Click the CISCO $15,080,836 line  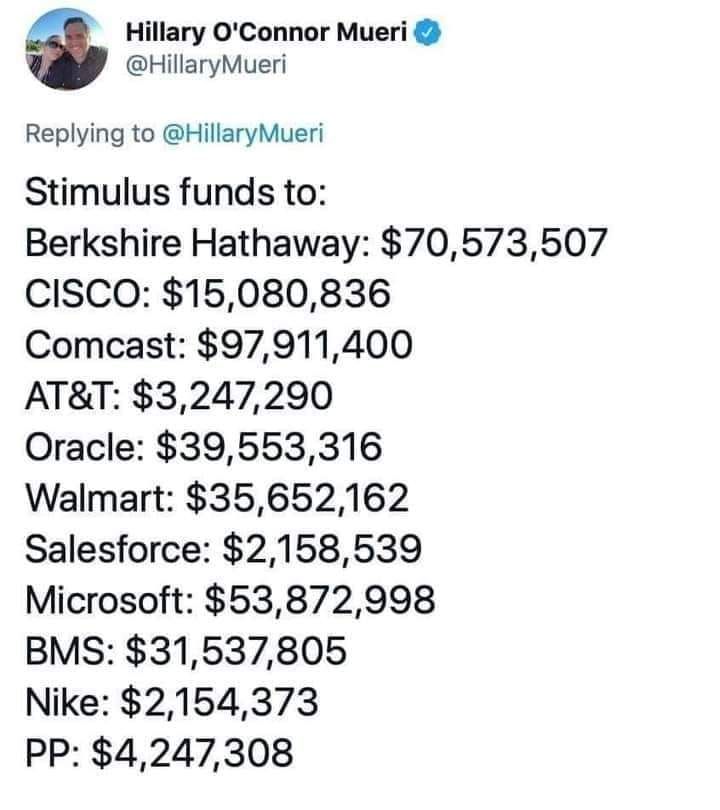(208, 293)
